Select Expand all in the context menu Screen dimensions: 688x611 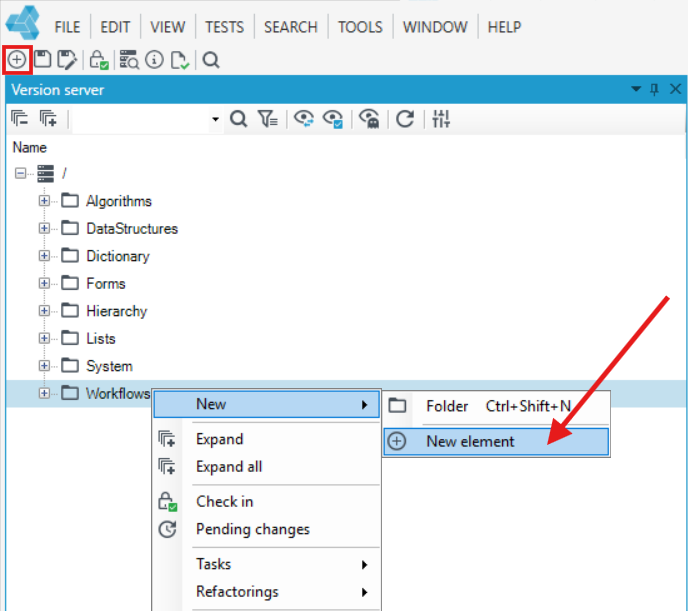(267, 467)
